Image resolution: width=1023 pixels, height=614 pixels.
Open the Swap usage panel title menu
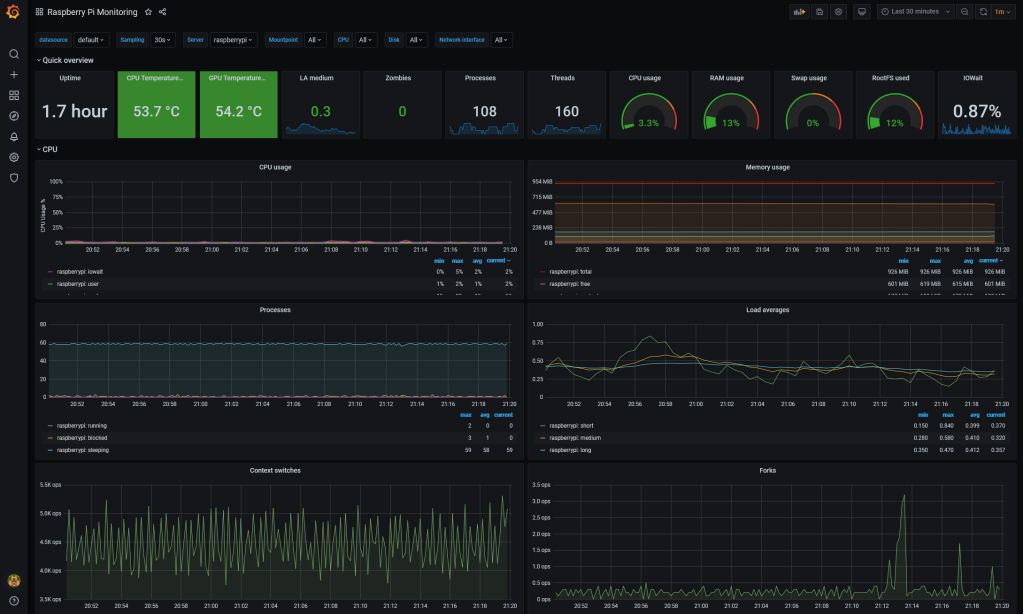point(809,78)
